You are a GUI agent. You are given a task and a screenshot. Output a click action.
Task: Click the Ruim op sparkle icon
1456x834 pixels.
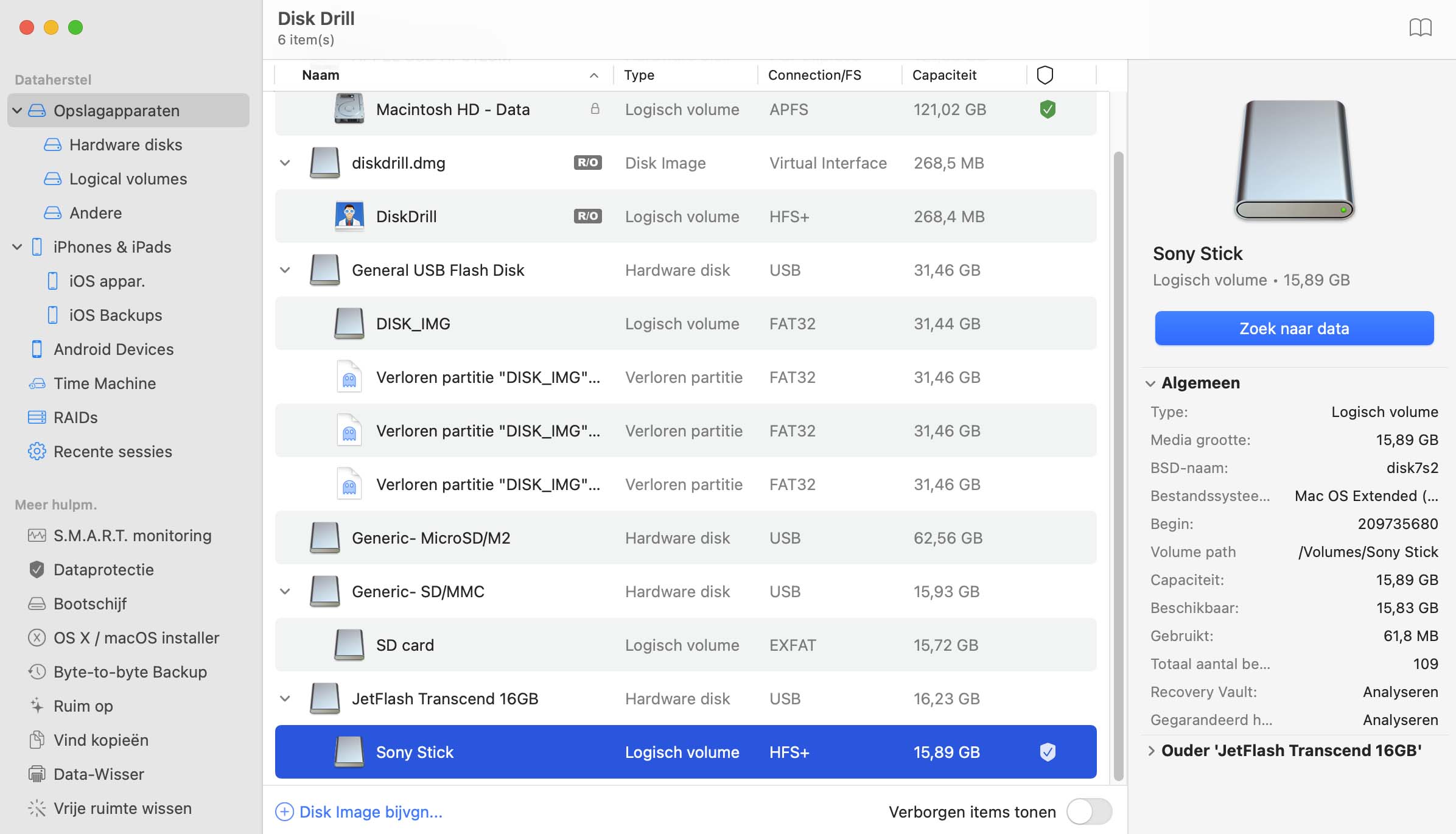pyautogui.click(x=37, y=706)
